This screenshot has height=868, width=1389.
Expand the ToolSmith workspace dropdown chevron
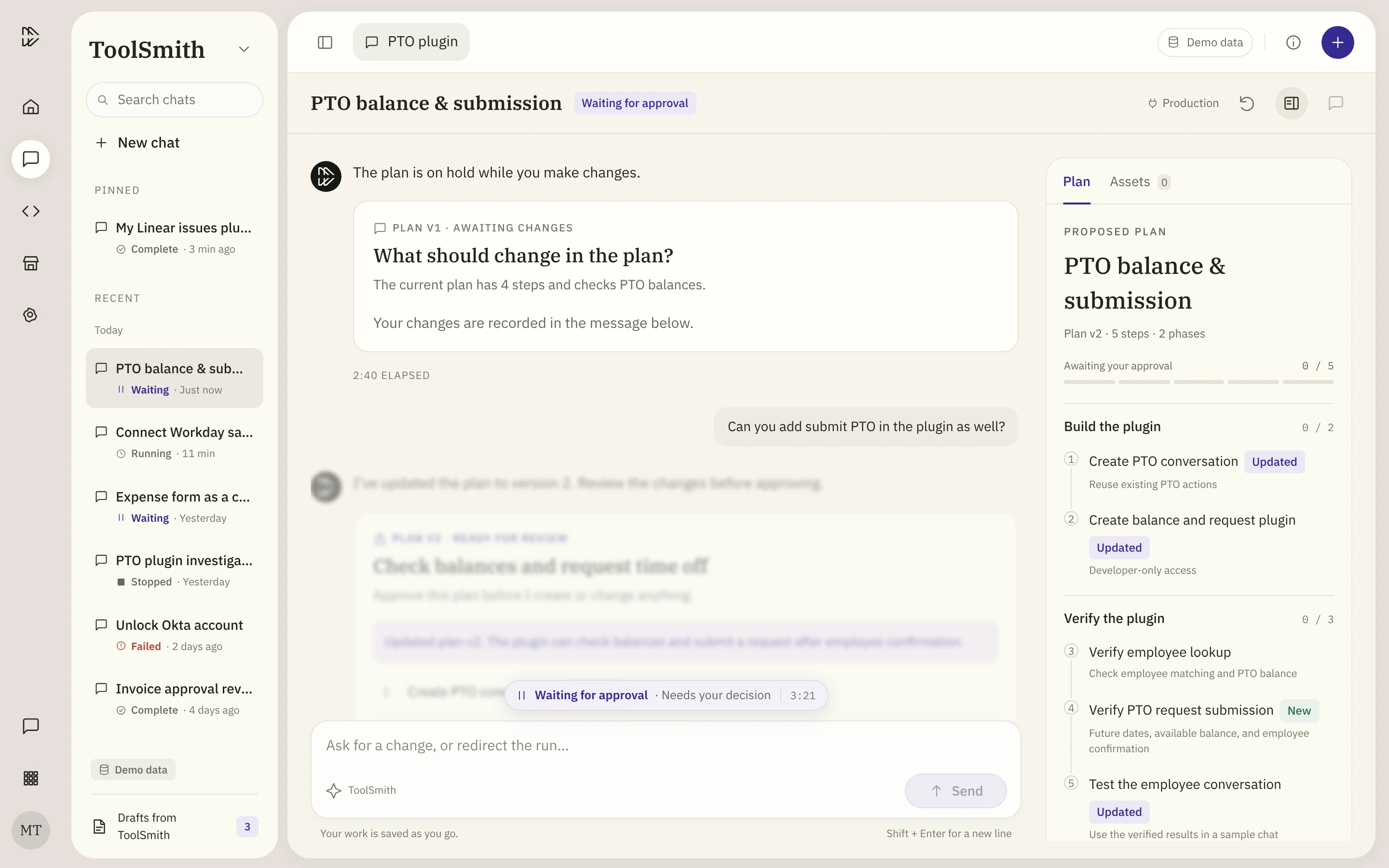click(x=244, y=49)
